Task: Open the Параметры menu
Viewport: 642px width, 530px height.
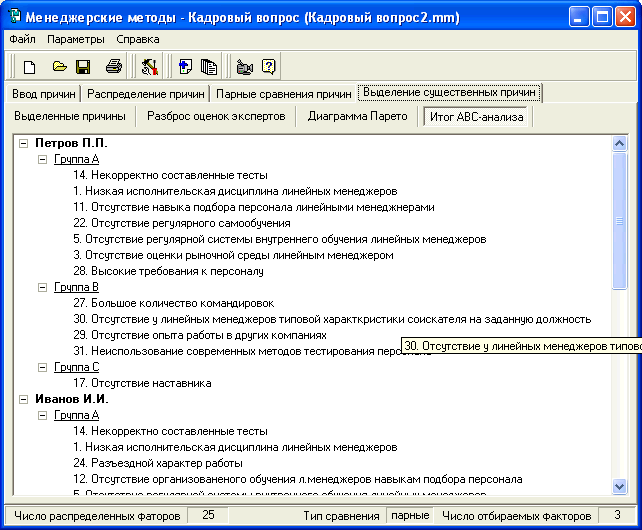Action: [x=76, y=39]
